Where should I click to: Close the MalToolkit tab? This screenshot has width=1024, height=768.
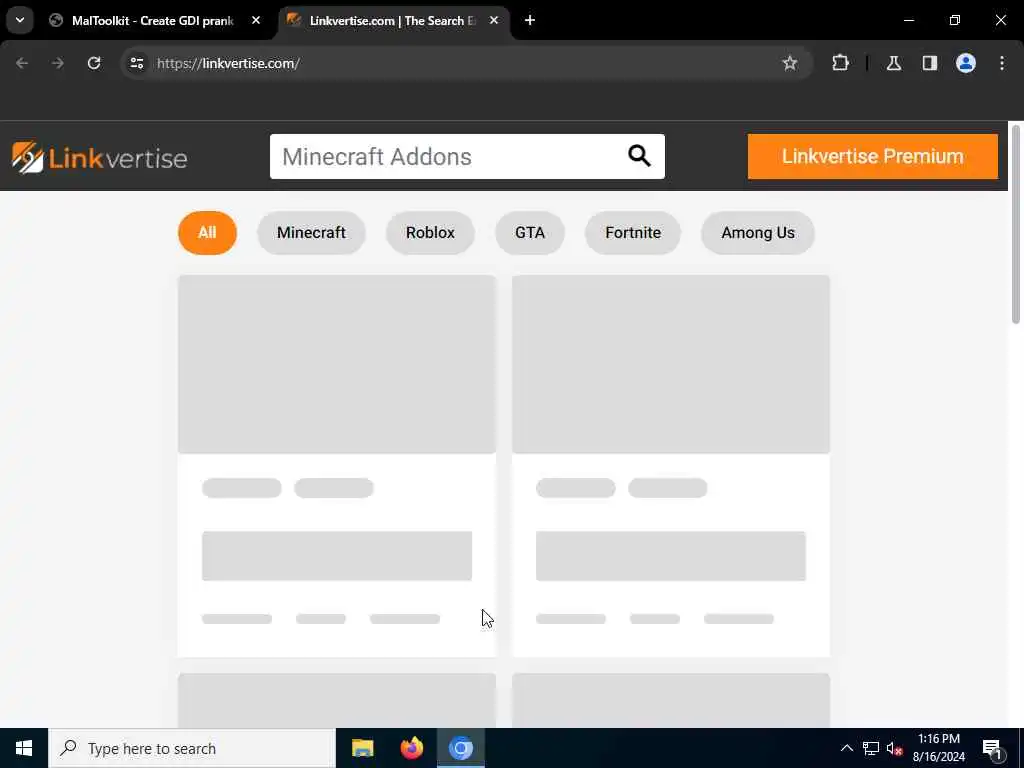coord(256,20)
